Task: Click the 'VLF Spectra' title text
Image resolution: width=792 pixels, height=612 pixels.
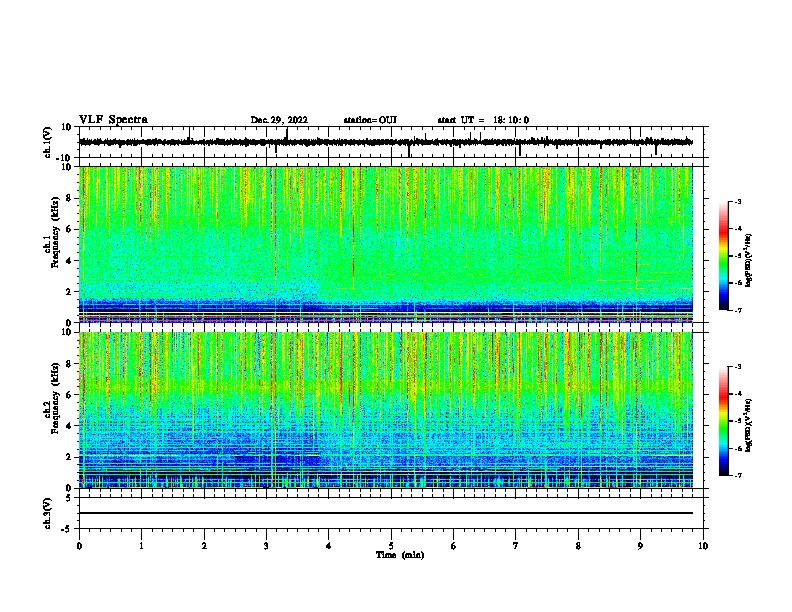Action: tap(113, 120)
